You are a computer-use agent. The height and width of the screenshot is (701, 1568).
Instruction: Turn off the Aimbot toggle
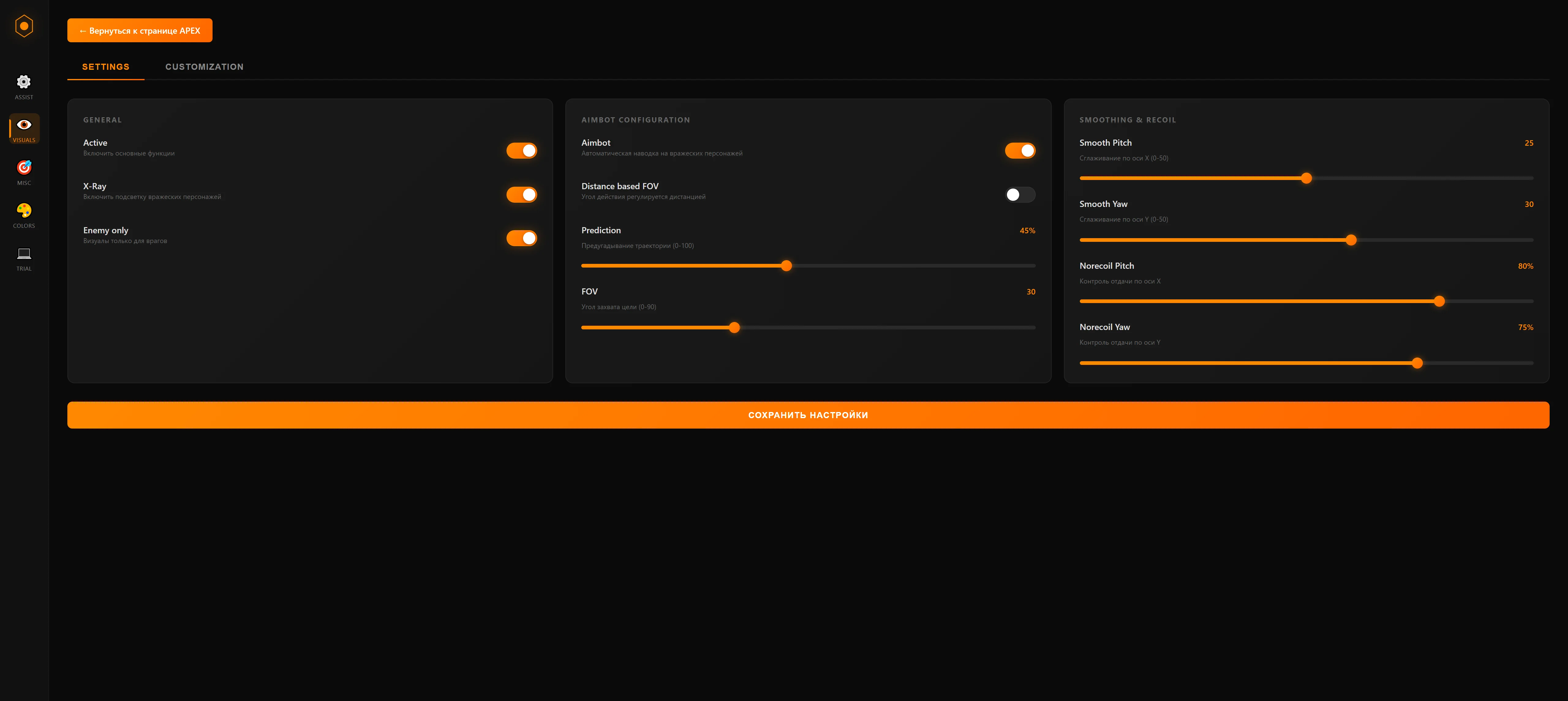coord(1020,150)
